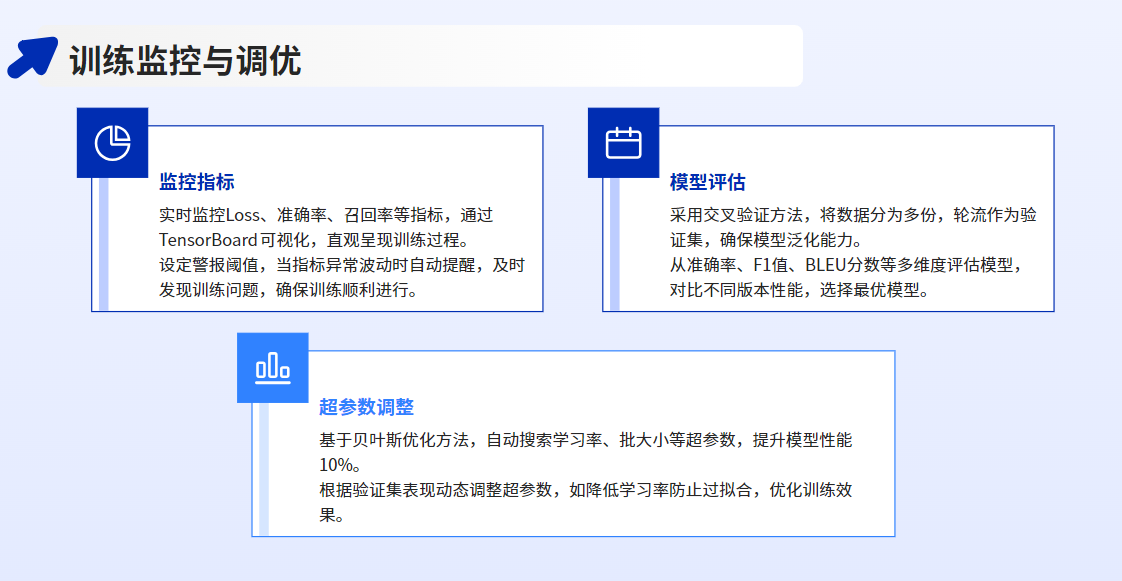Click the calendar icon for 模型评估
The height and width of the screenshot is (581, 1122).
[623, 142]
